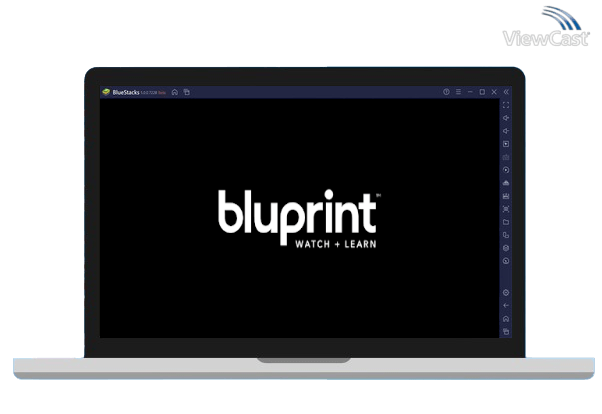Image resolution: width=602 pixels, height=414 pixels.
Task: Open BlueStacks settings gear in sidebar
Action: click(x=506, y=293)
